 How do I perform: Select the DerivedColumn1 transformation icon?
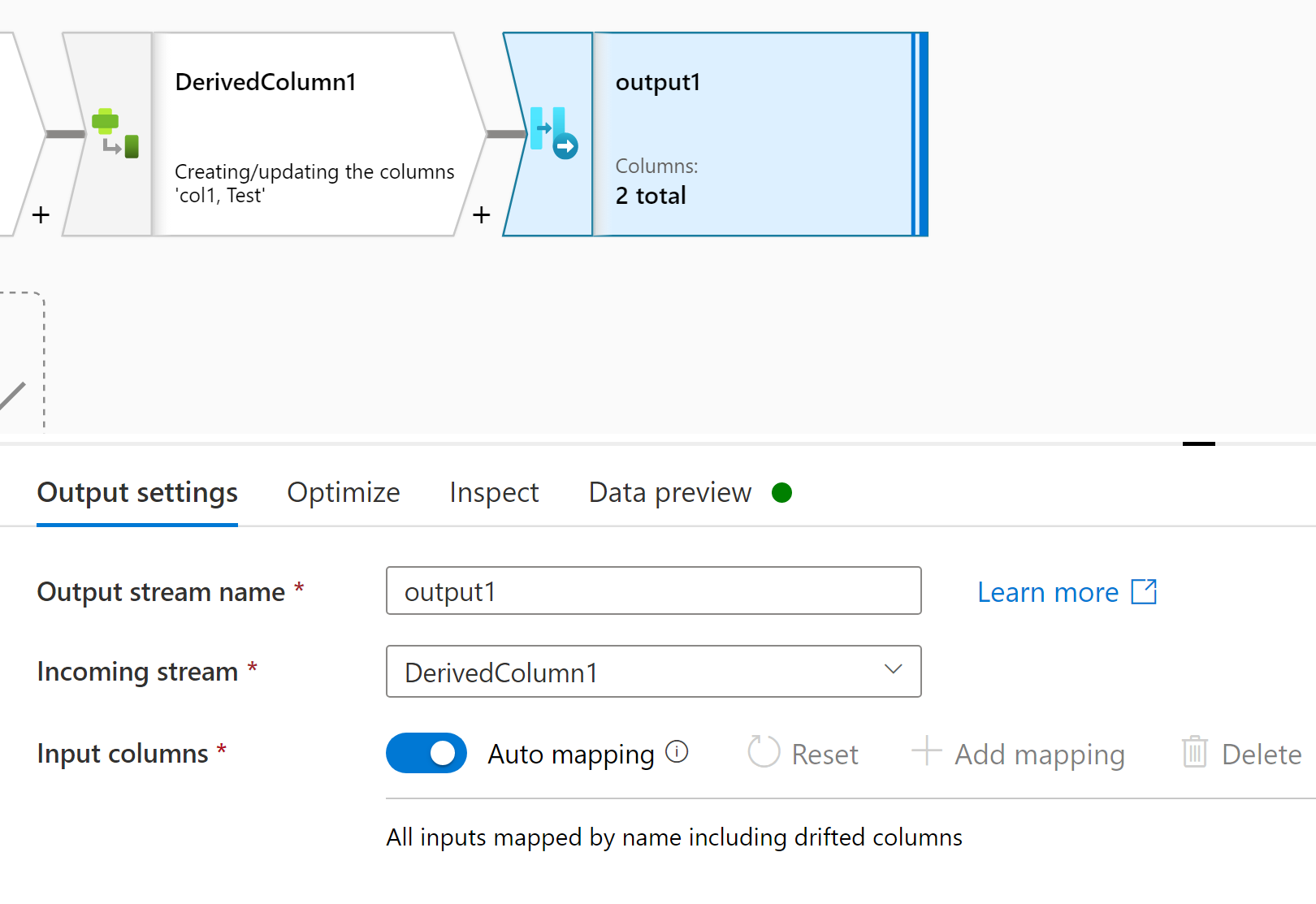(x=114, y=134)
